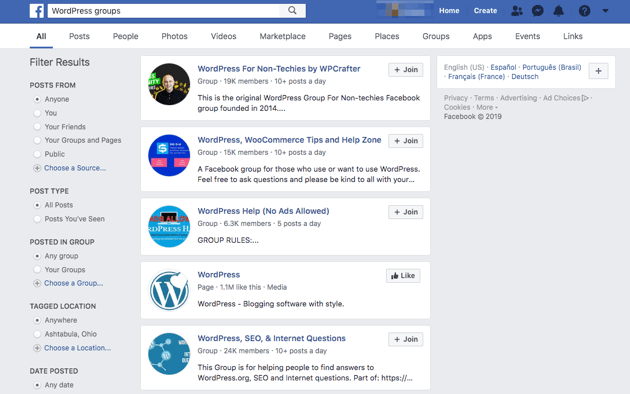This screenshot has width=630, height=394.
Task: Open the Notifications bell icon
Action: [558, 11]
